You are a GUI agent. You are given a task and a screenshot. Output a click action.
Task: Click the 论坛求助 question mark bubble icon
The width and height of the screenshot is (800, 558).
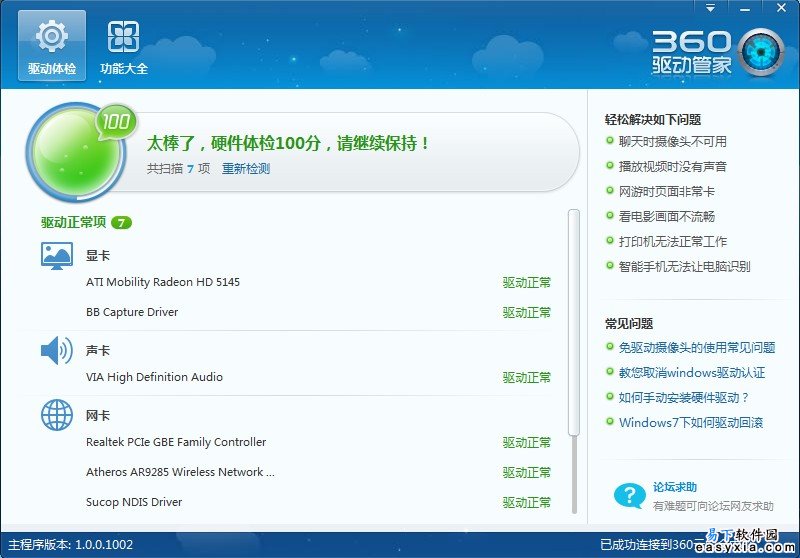coord(629,495)
